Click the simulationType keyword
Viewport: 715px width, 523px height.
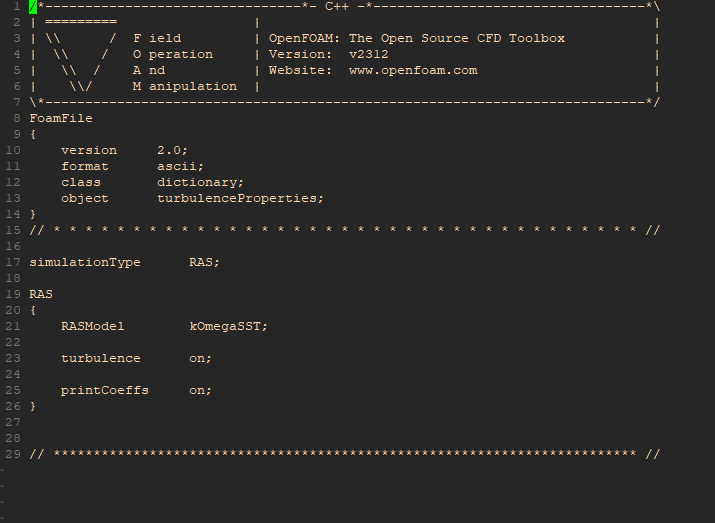click(x=85, y=262)
